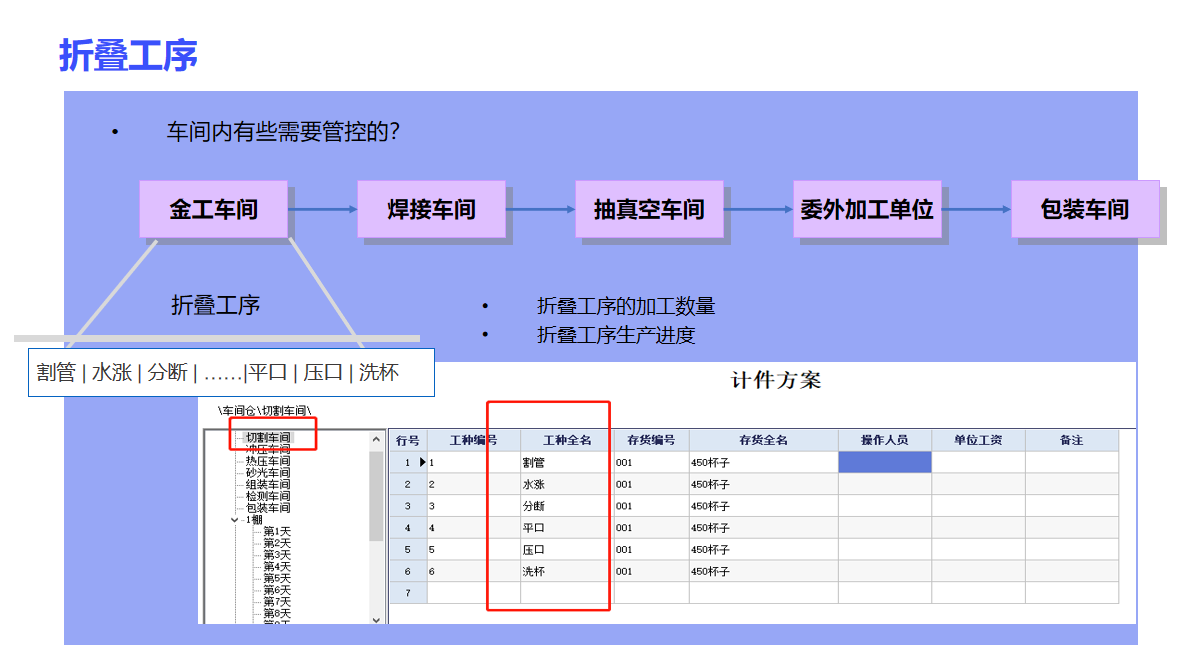
Task: Select the 检测车间 tree node
Action: (268, 496)
